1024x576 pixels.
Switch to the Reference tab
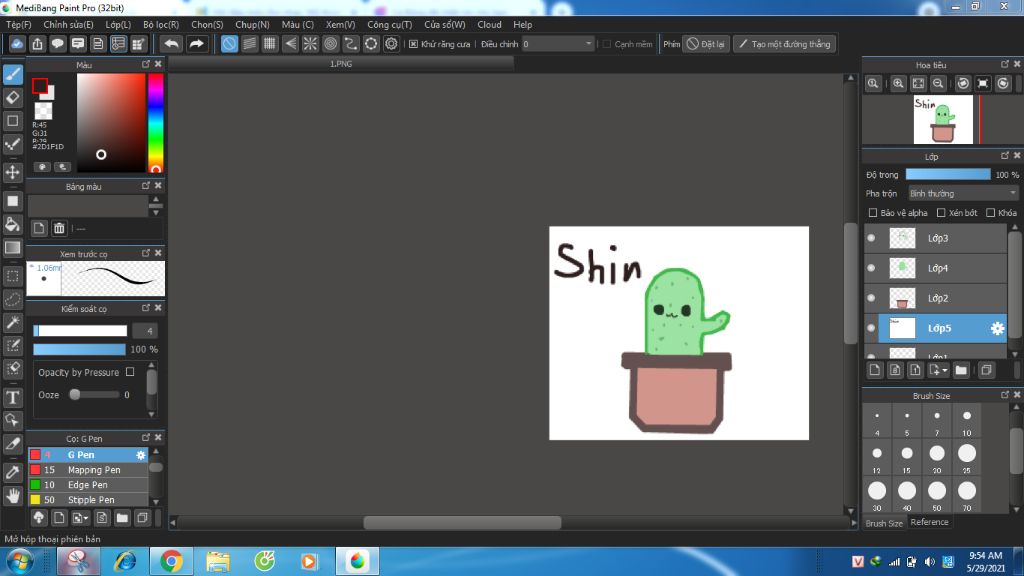tap(929, 522)
